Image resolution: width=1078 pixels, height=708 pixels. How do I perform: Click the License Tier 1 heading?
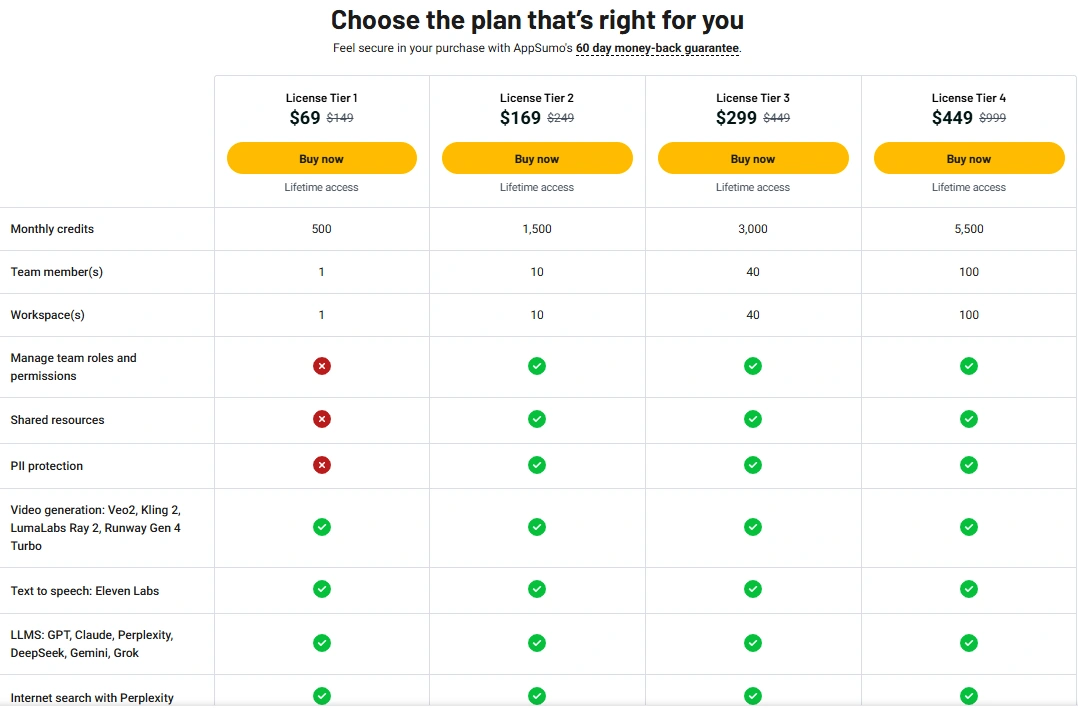(x=322, y=98)
